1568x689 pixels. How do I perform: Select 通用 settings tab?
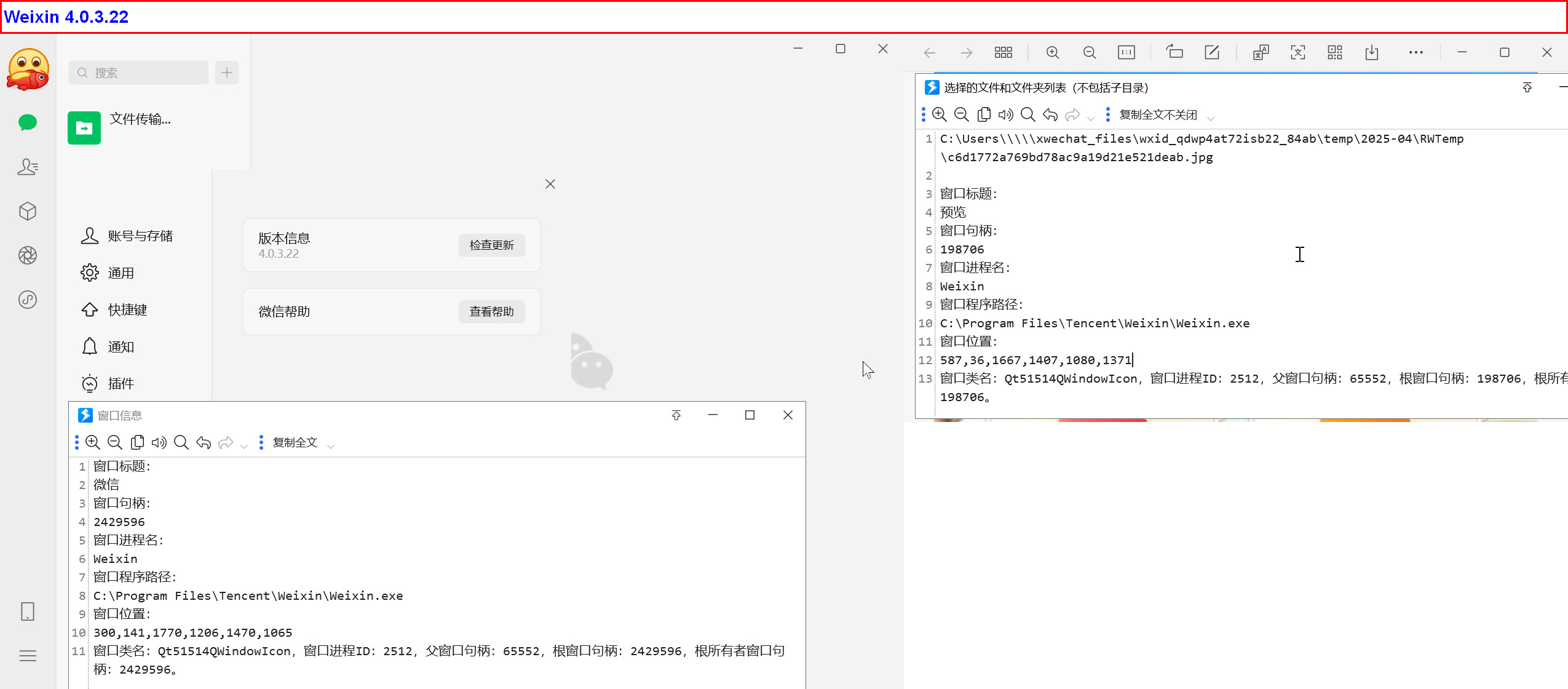[x=108, y=273]
